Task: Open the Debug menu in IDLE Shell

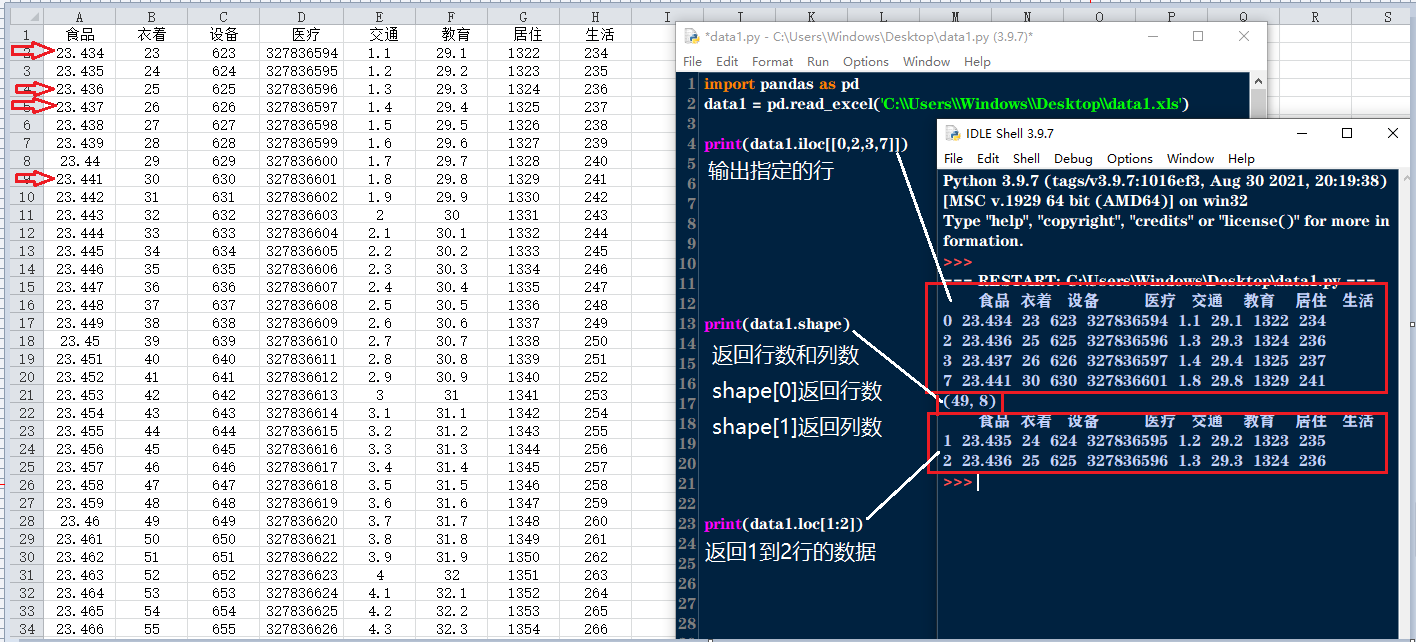Action: tap(1073, 158)
